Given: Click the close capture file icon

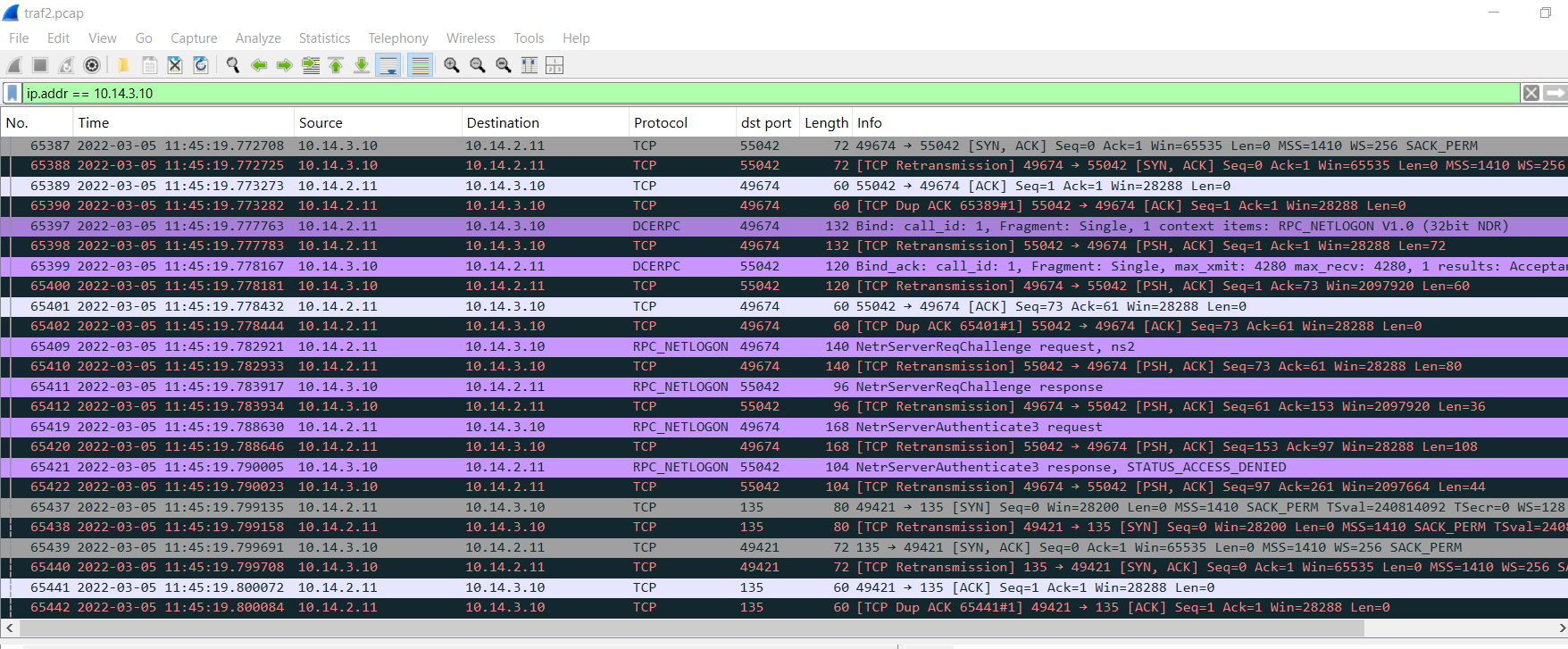Looking at the screenshot, I should click(175, 65).
